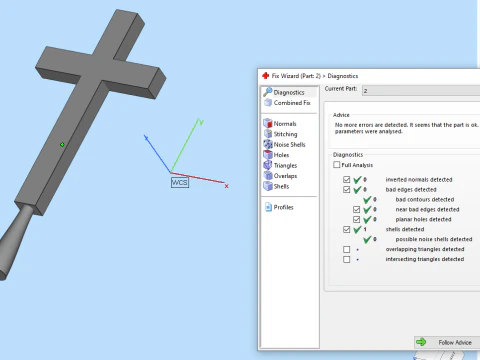Click the WCS label in the viewport
Viewport: 480px width, 360px height.
(180, 182)
